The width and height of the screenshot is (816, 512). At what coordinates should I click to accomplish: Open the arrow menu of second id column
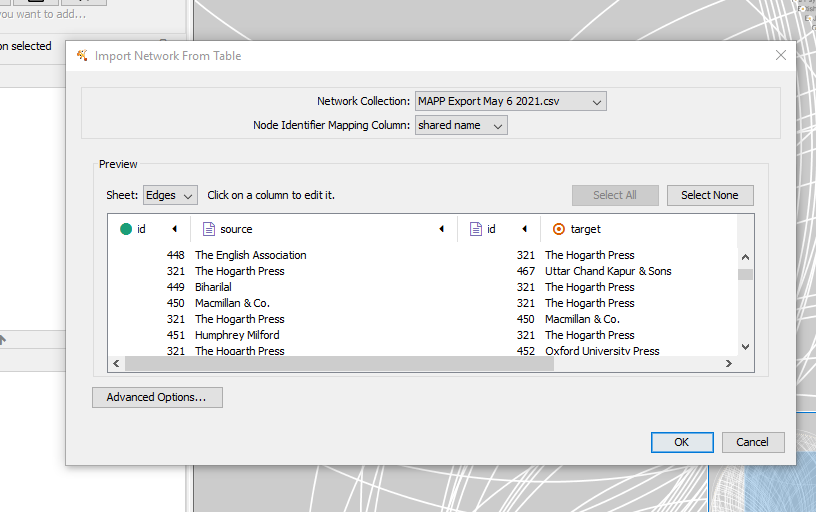(524, 229)
